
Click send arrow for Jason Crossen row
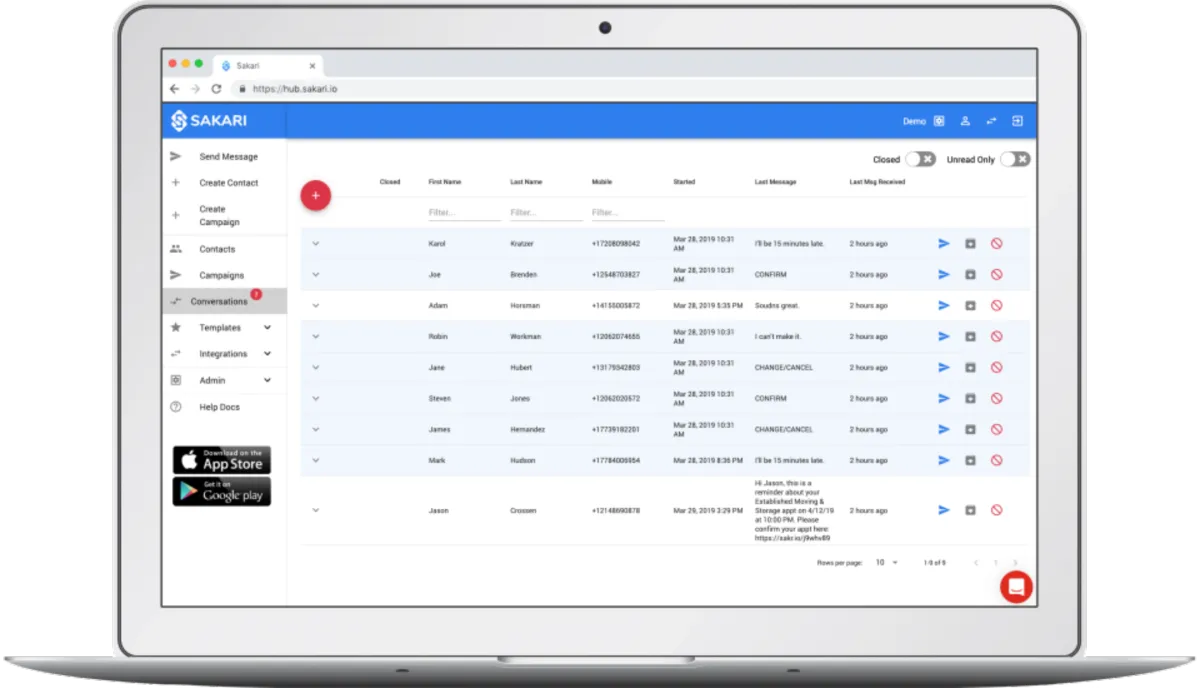943,510
